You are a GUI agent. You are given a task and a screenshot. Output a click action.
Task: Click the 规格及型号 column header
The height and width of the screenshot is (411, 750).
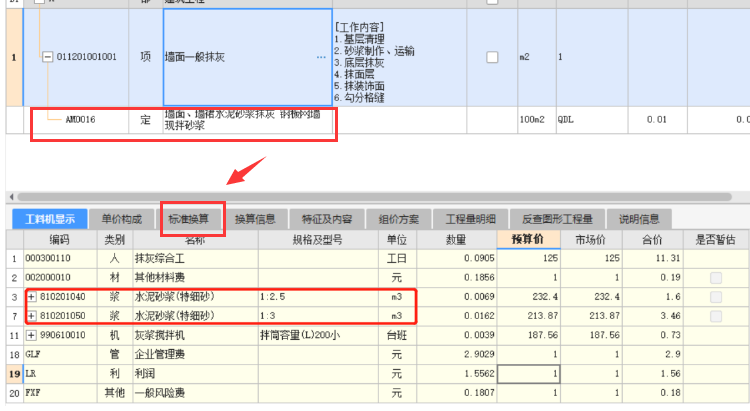(318, 240)
